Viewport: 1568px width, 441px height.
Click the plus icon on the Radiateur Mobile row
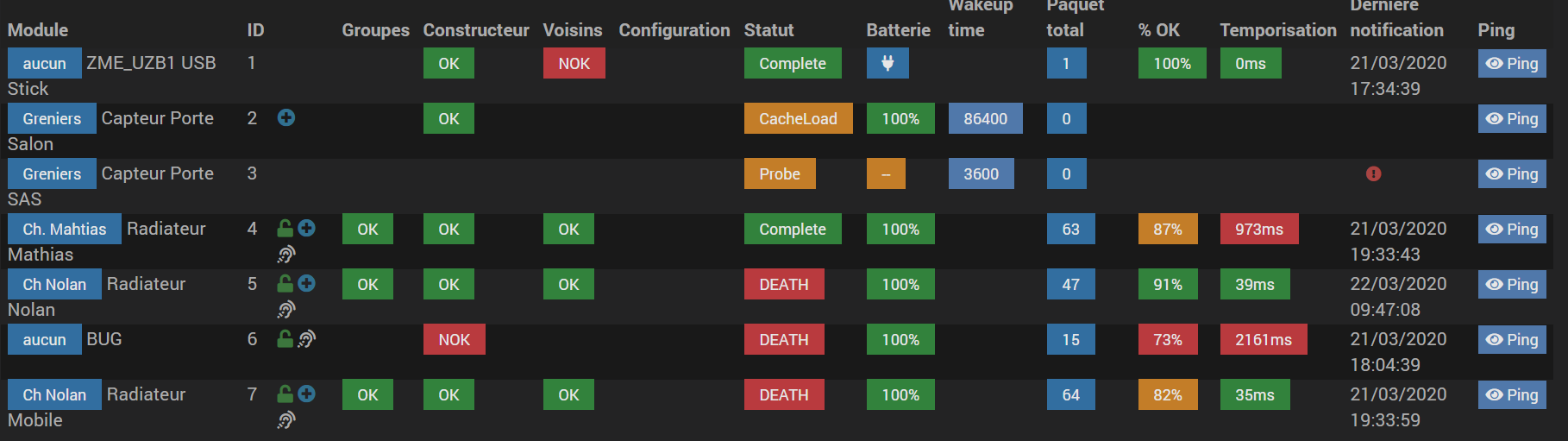pos(307,394)
